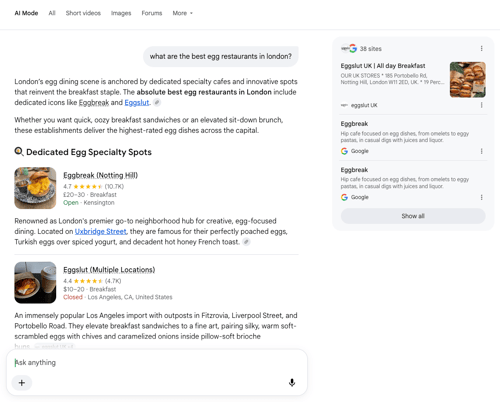Image resolution: width=500 pixels, height=402 pixels.
Task: Click the eggslut UK source favicon
Action: coord(344,105)
